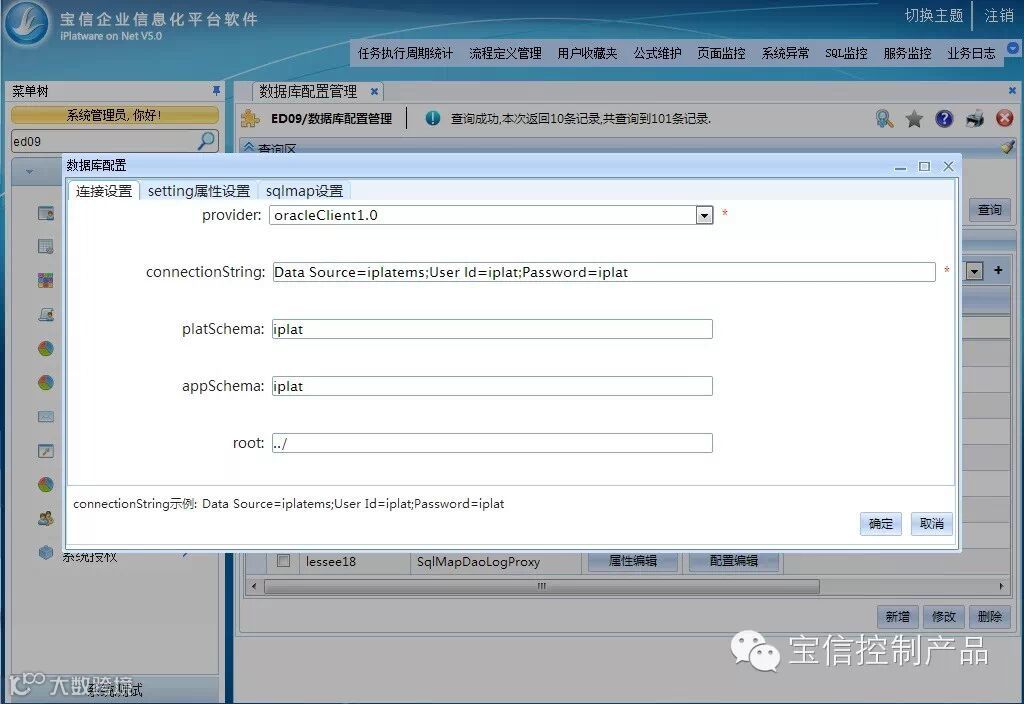
Task: Click 属性编辑 in the lessee18 row
Action: point(633,561)
